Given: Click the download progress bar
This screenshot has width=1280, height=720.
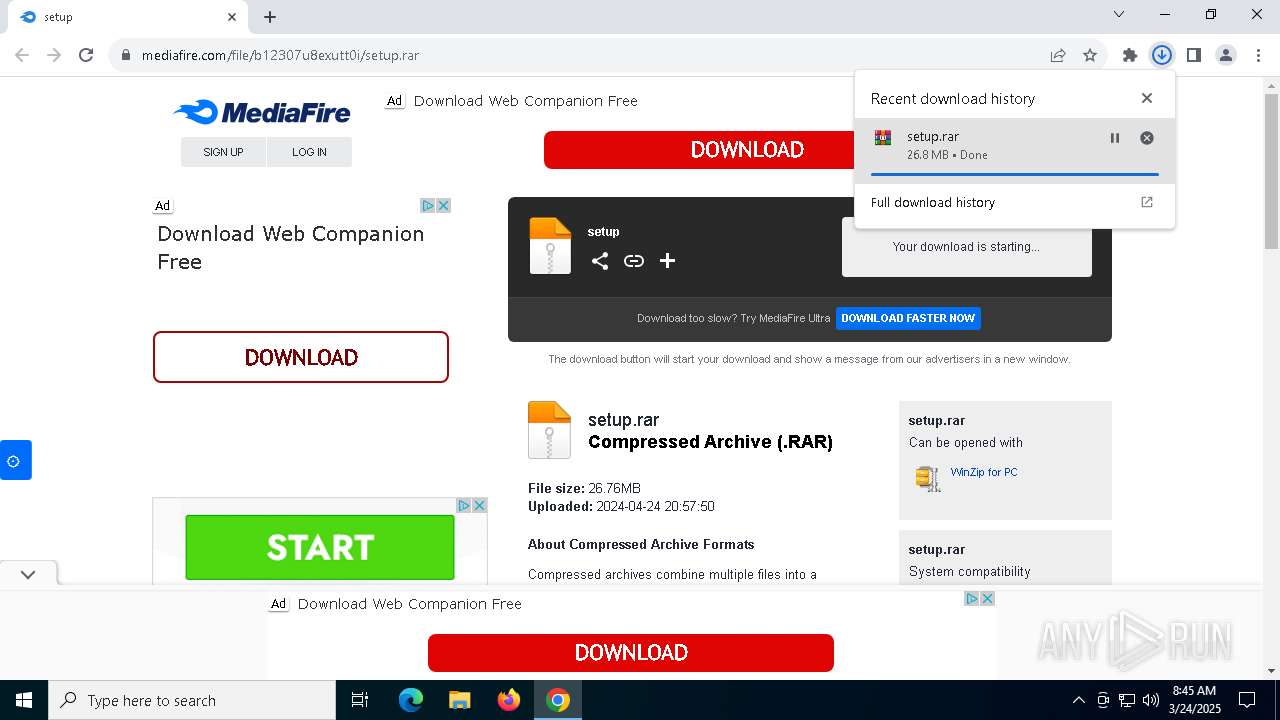Looking at the screenshot, I should [1014, 174].
